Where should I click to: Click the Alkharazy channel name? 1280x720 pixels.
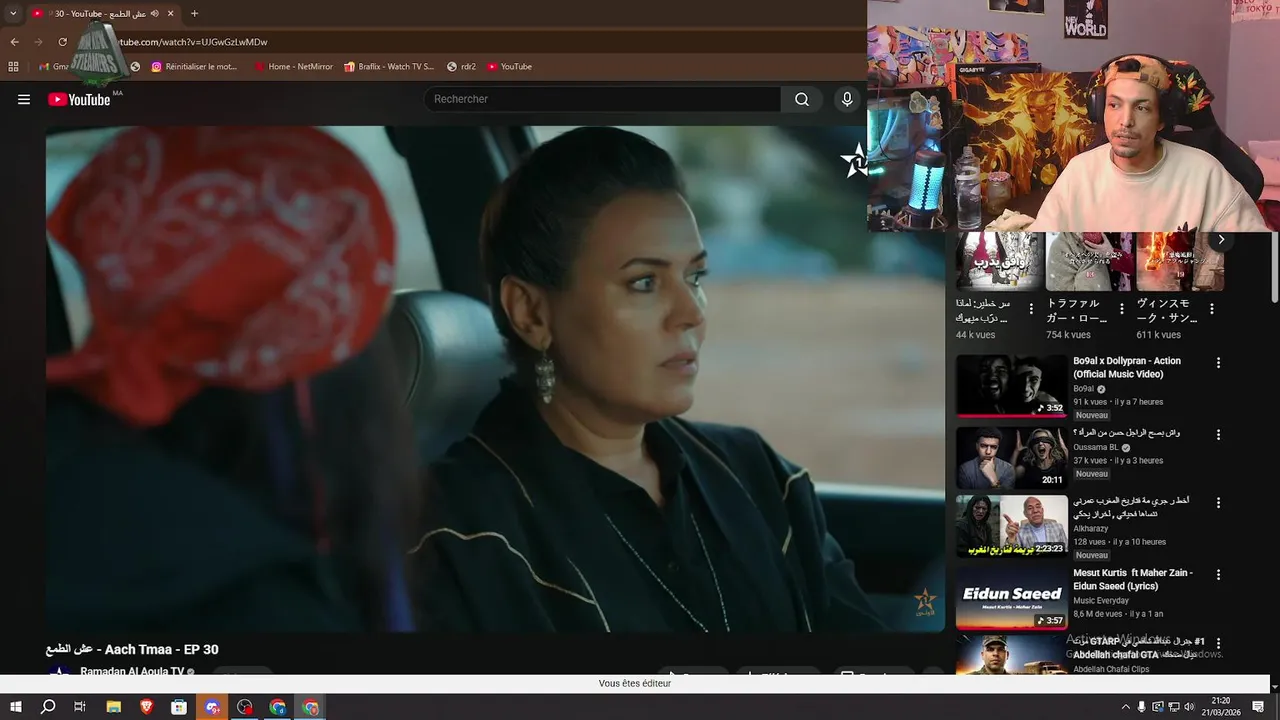coord(1091,529)
